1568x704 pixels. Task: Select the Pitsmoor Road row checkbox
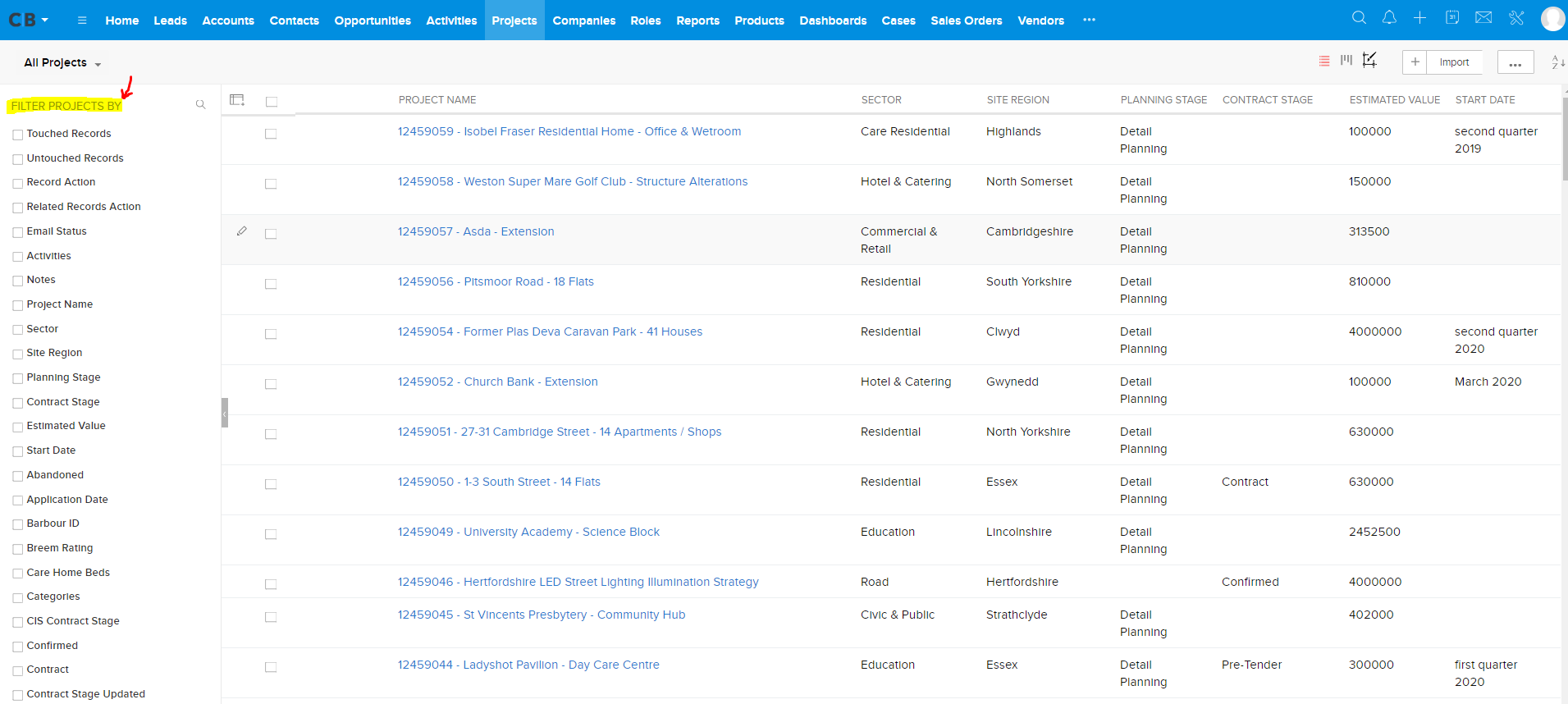pyautogui.click(x=271, y=284)
